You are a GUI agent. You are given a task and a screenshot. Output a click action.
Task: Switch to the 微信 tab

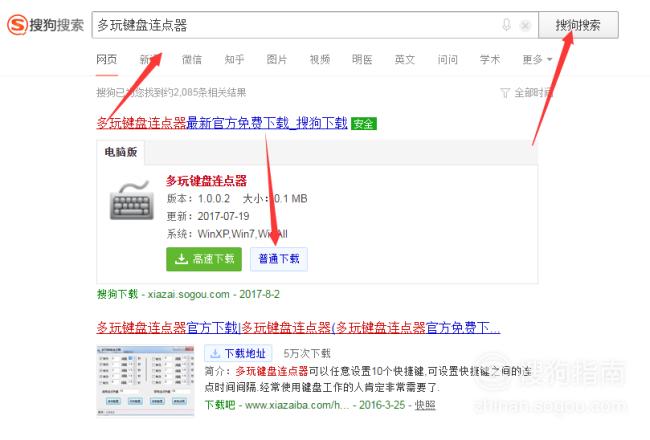192,60
